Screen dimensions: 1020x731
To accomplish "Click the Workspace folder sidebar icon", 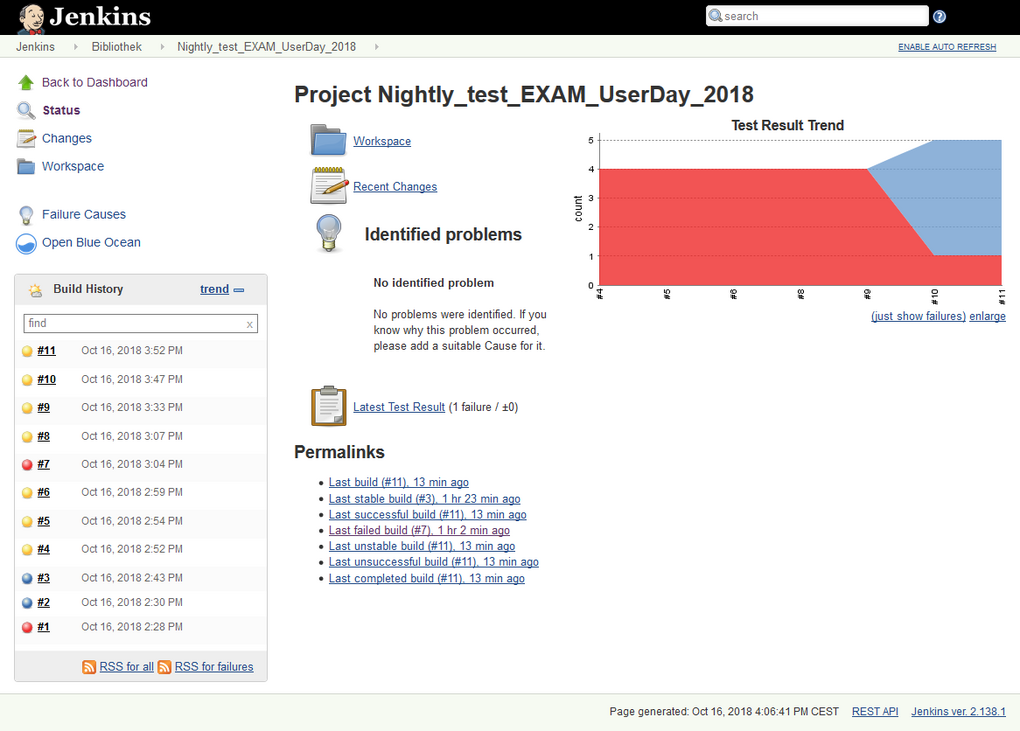I will click(26, 166).
